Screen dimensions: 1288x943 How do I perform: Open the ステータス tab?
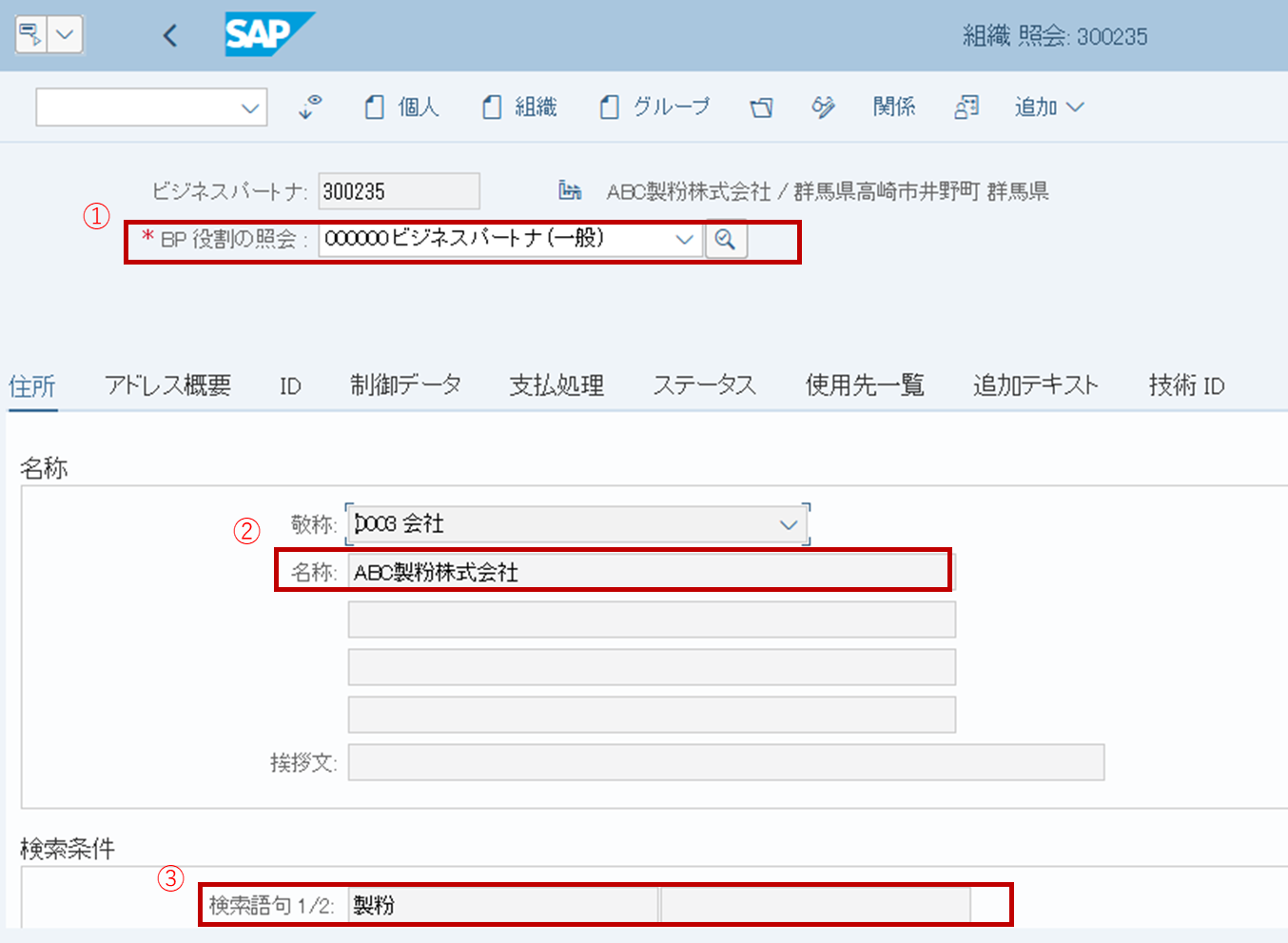pos(704,384)
